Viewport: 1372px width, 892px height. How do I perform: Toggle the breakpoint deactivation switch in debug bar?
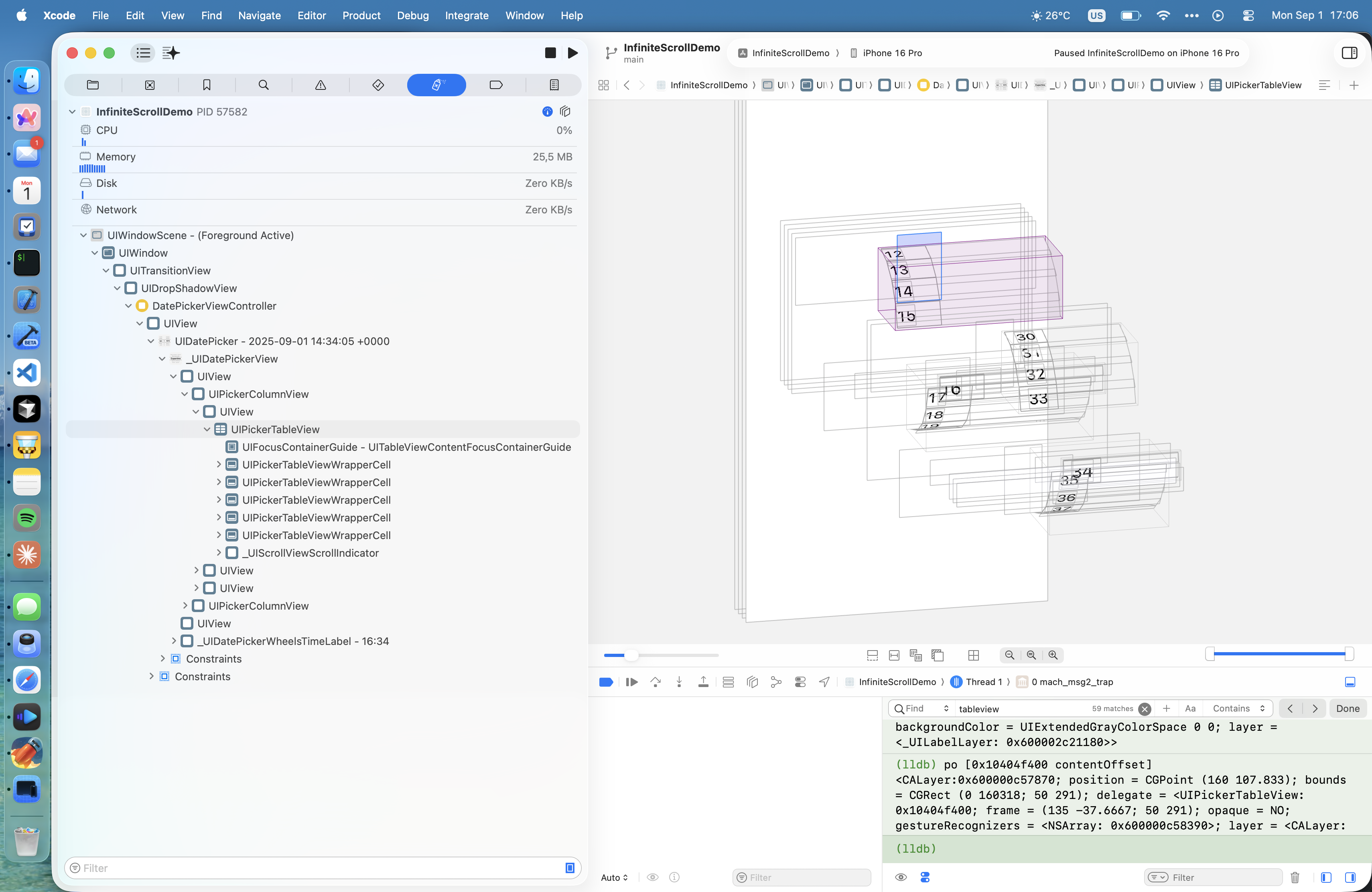click(x=606, y=682)
